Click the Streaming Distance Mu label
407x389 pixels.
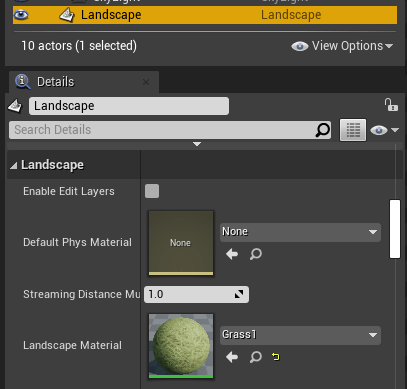[81, 294]
